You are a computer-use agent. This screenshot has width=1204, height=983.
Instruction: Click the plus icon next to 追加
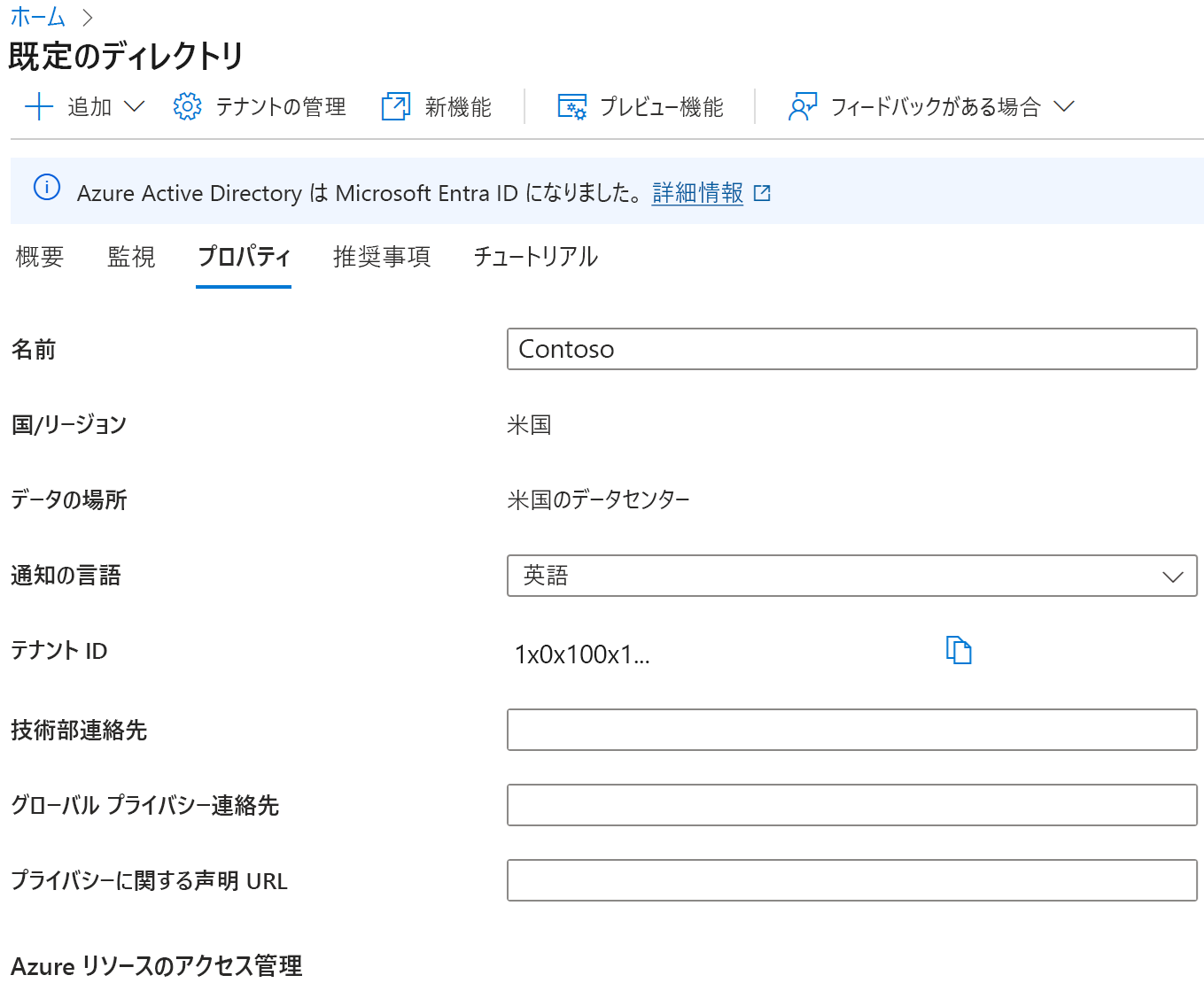tap(39, 107)
